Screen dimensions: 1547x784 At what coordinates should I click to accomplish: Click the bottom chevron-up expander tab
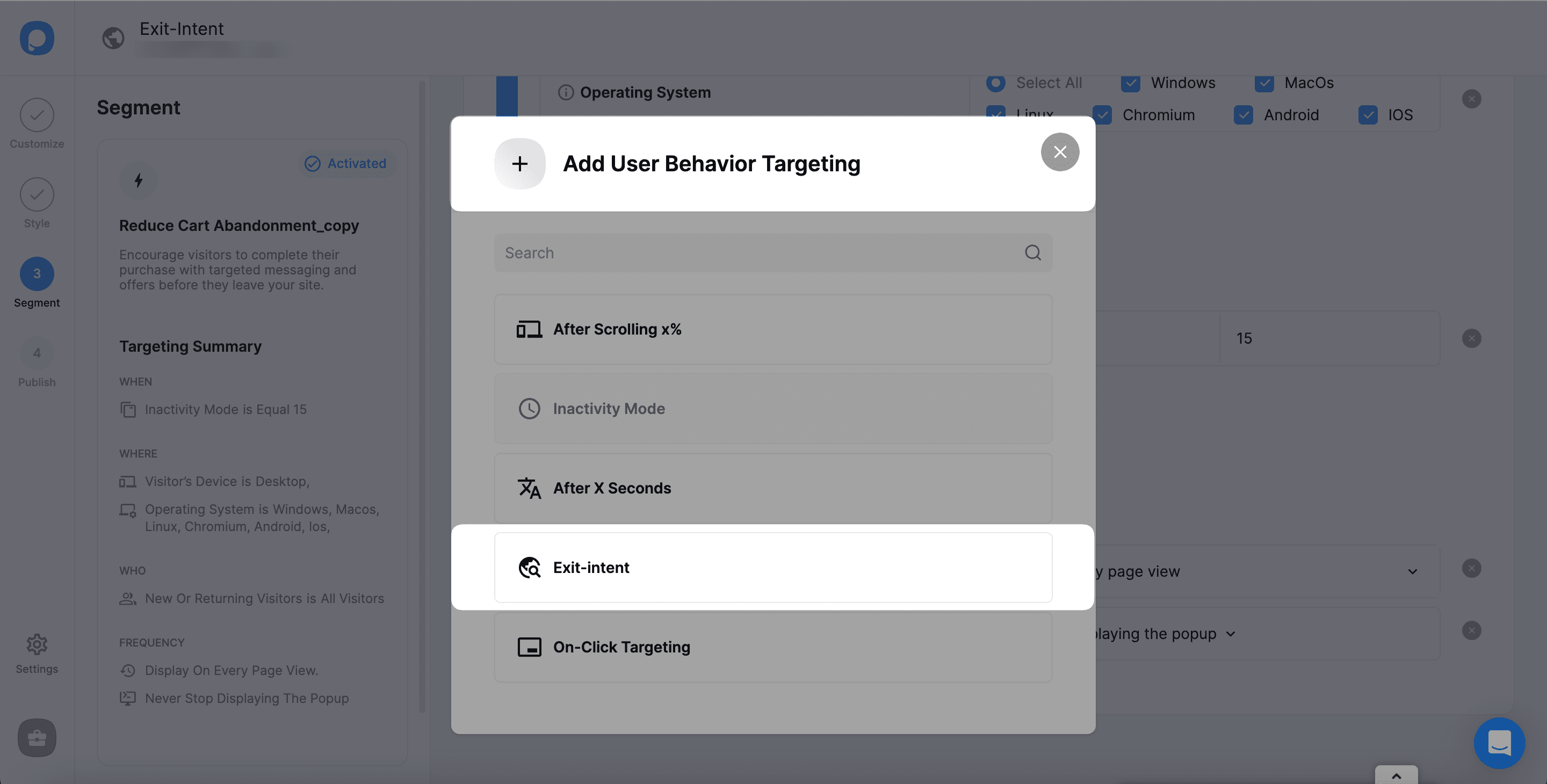[x=1396, y=775]
